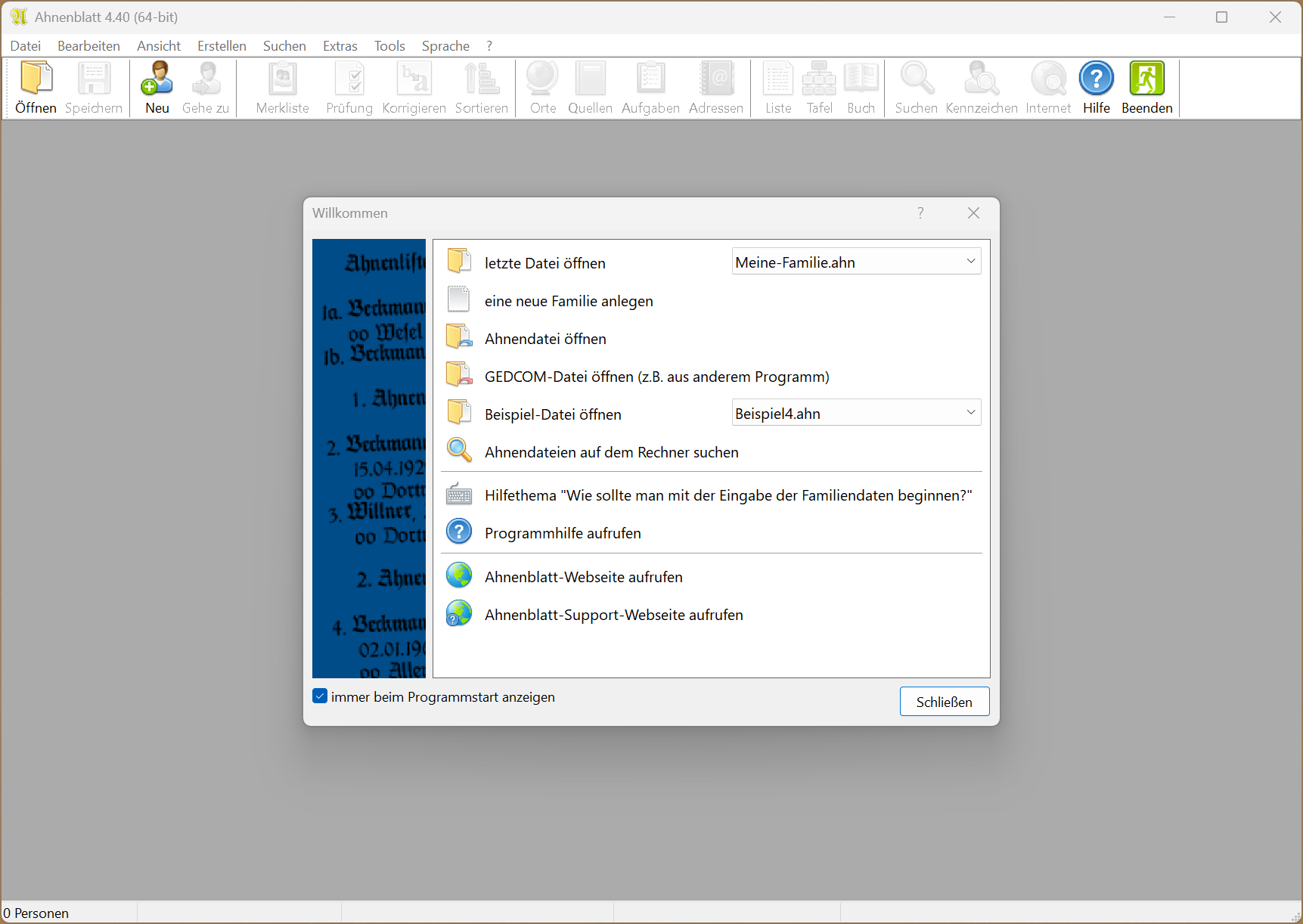This screenshot has width=1303, height=924.
Task: Click 'Ahnendatei öffnen' entry
Action: coord(544,339)
